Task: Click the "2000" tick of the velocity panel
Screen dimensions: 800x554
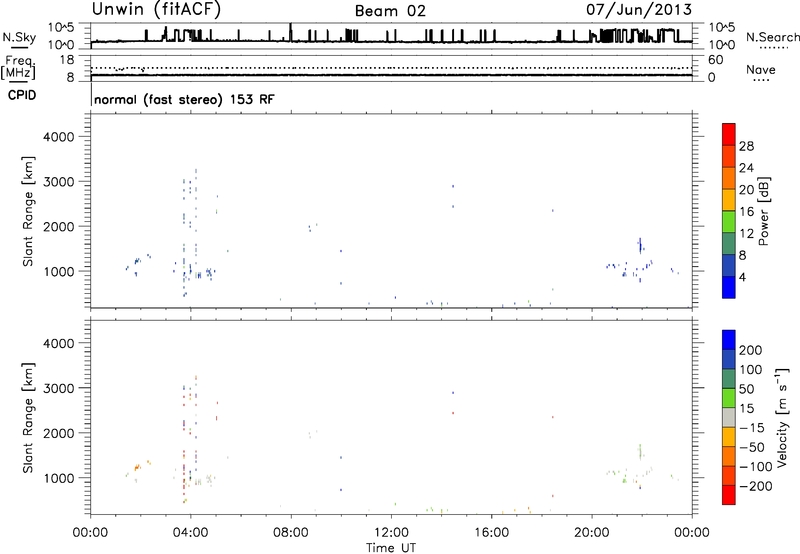Action: tap(58, 433)
